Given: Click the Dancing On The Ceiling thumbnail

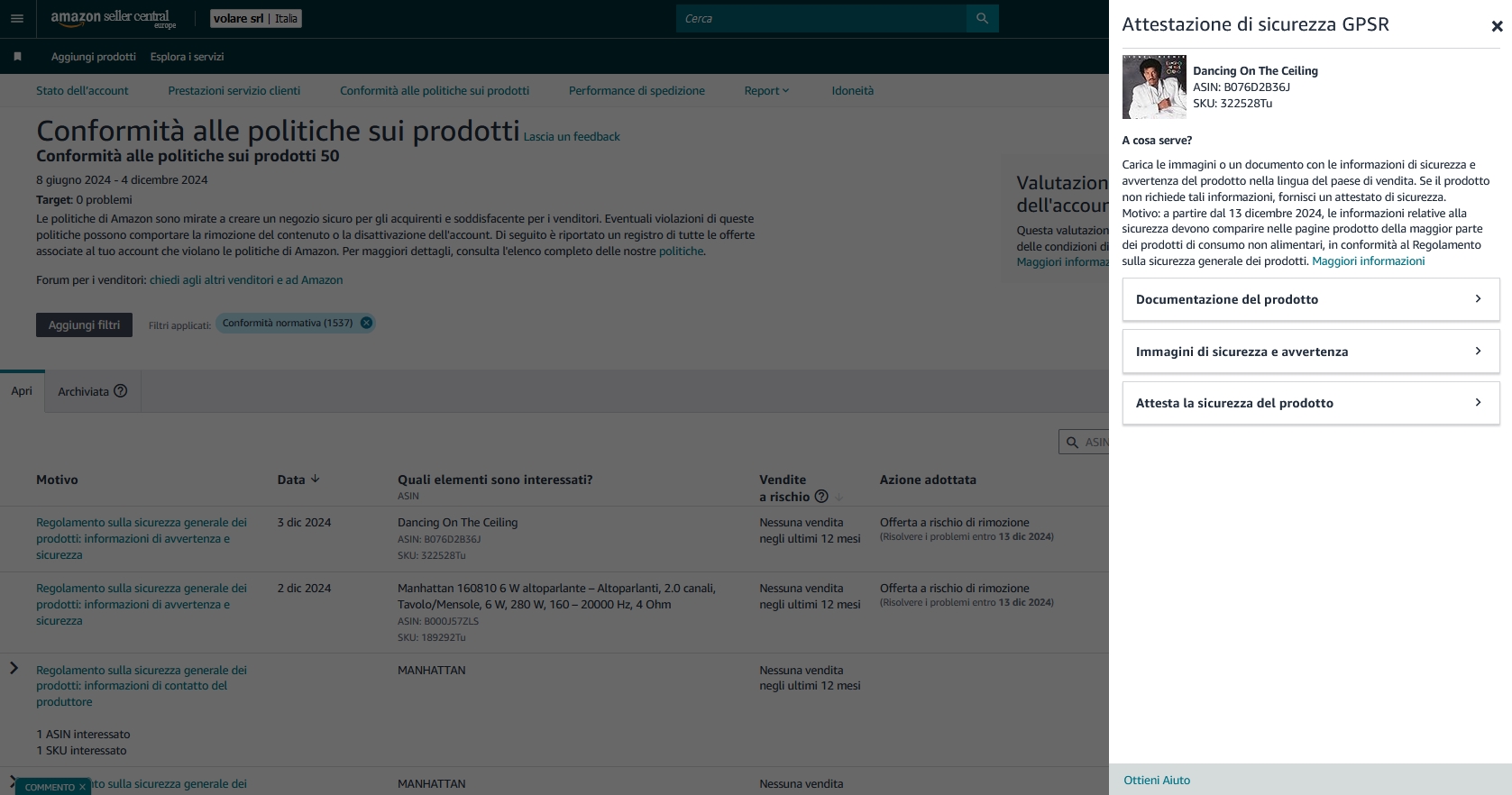Looking at the screenshot, I should [1154, 87].
